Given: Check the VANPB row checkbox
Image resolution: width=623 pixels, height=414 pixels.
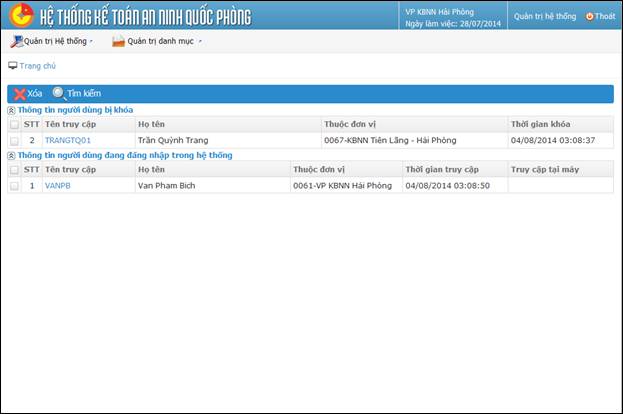Looking at the screenshot, I should (x=14, y=186).
